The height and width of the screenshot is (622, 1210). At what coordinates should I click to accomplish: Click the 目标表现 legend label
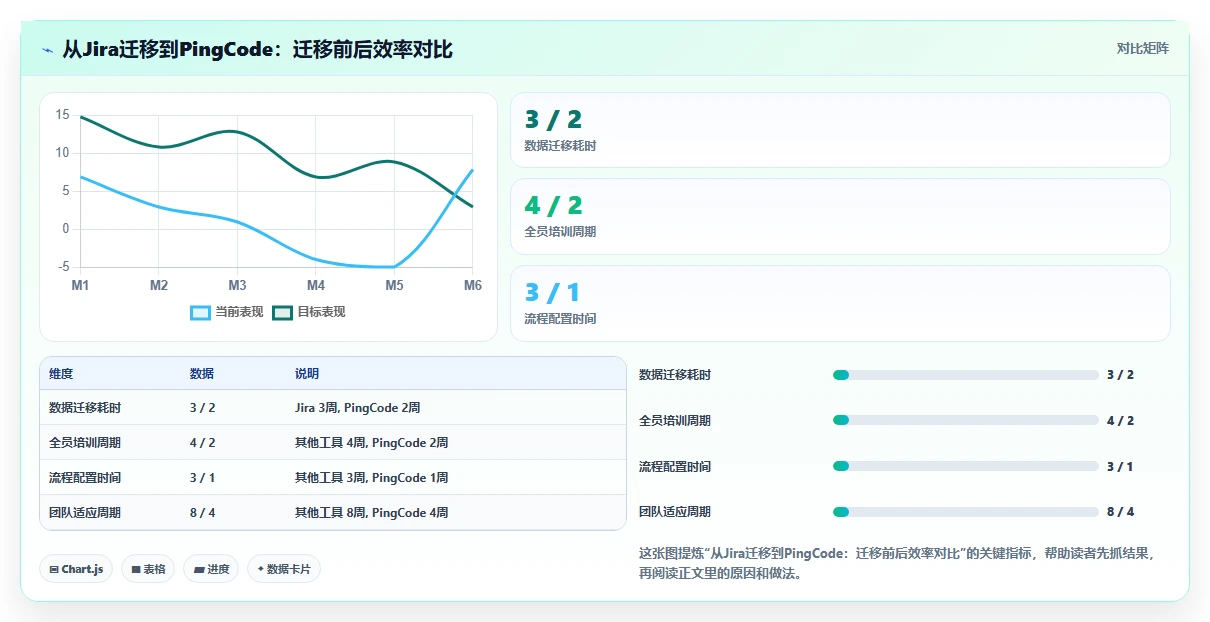[321, 312]
